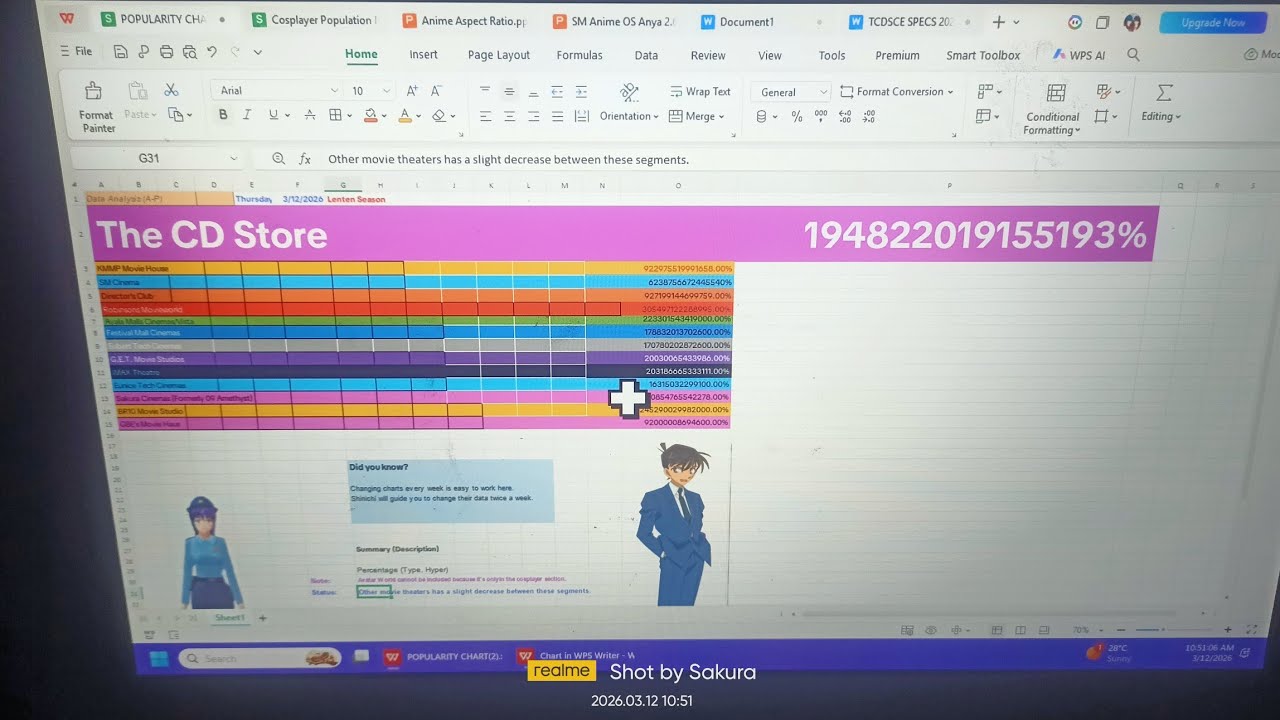Click the Sum sigma icon

1164,92
